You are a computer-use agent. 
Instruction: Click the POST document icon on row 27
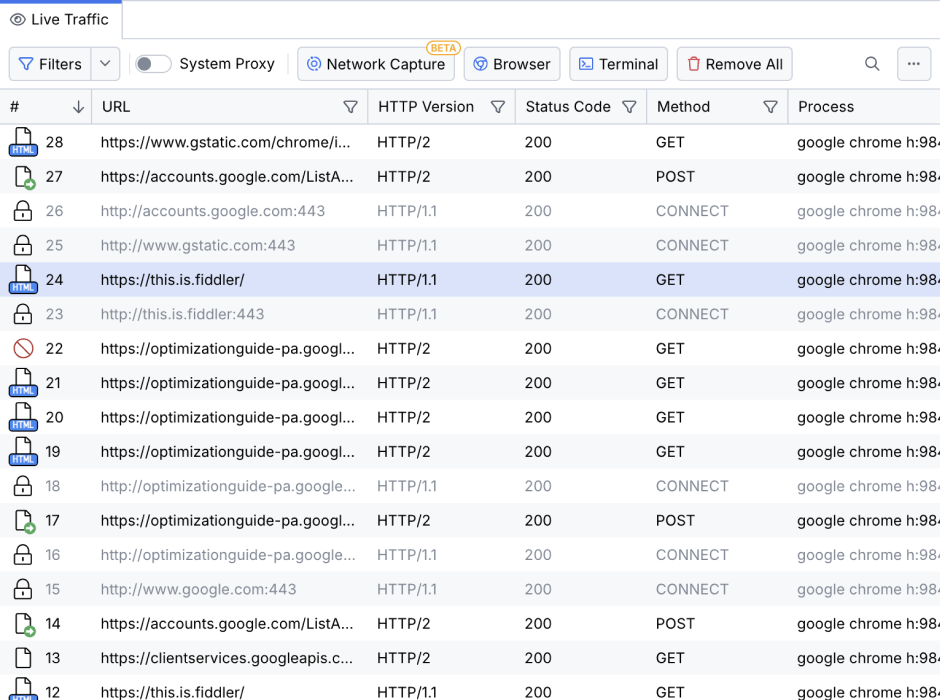23,177
